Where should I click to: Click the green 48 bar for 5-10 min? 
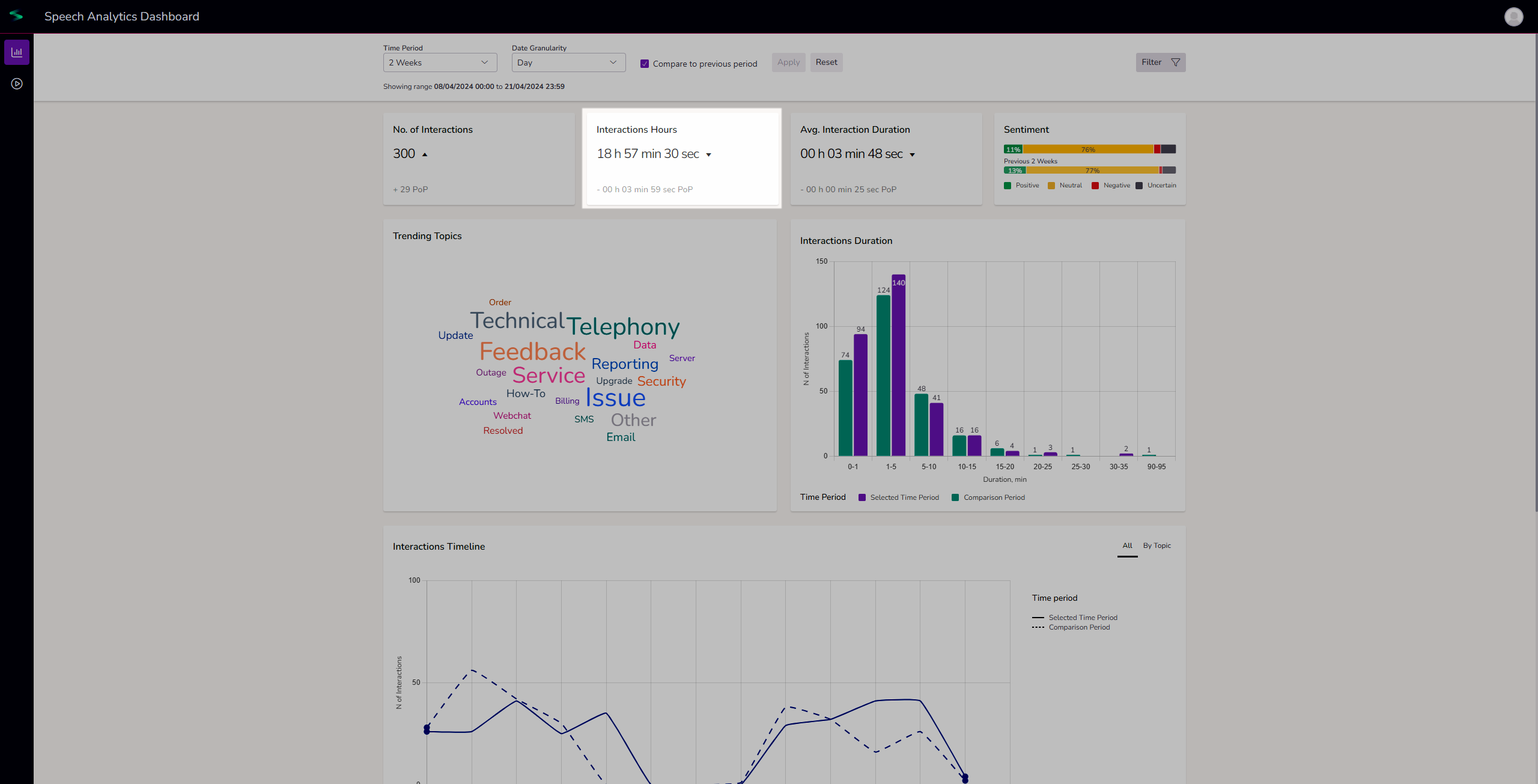pyautogui.click(x=921, y=425)
